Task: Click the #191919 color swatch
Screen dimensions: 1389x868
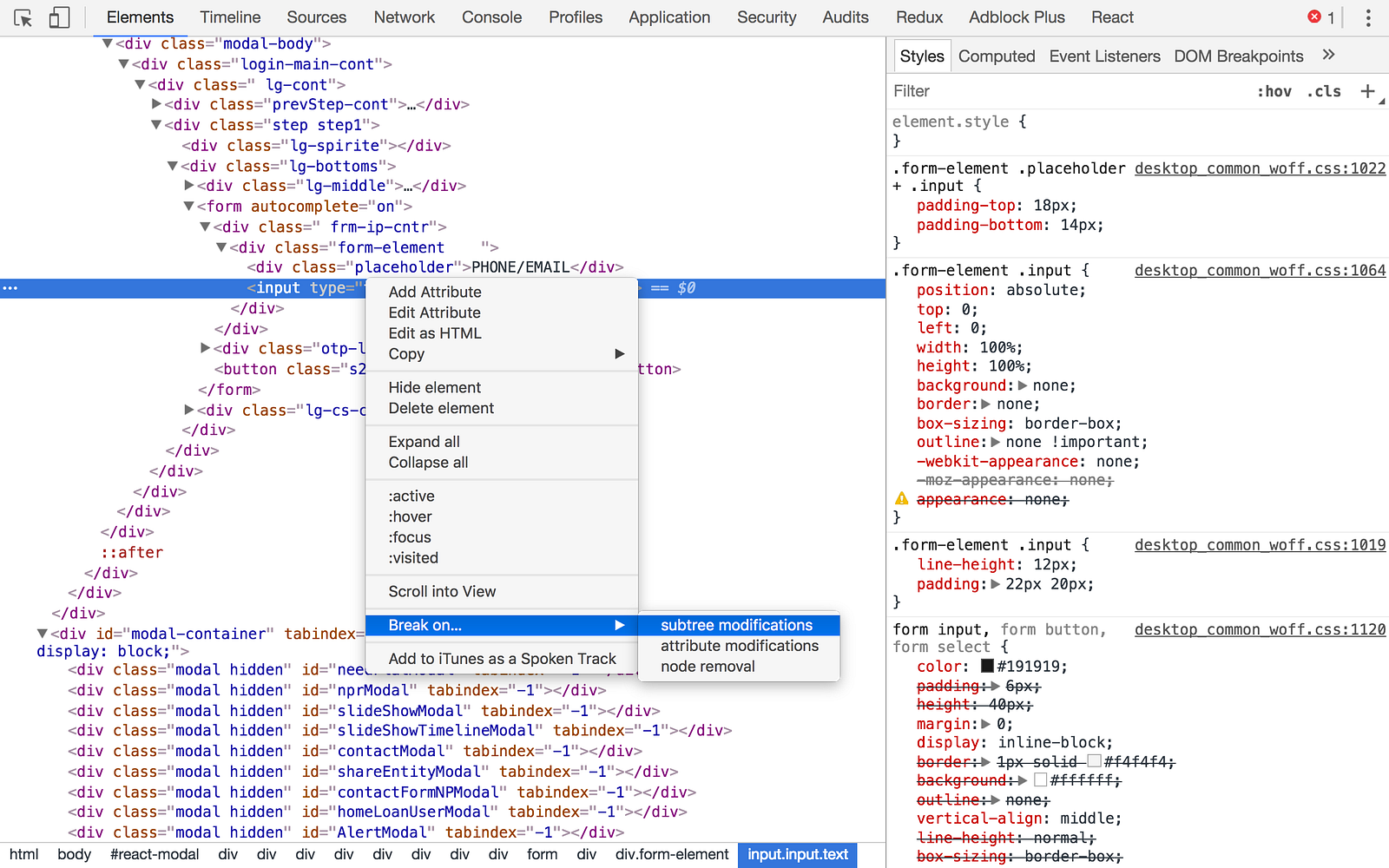Action: tap(987, 667)
